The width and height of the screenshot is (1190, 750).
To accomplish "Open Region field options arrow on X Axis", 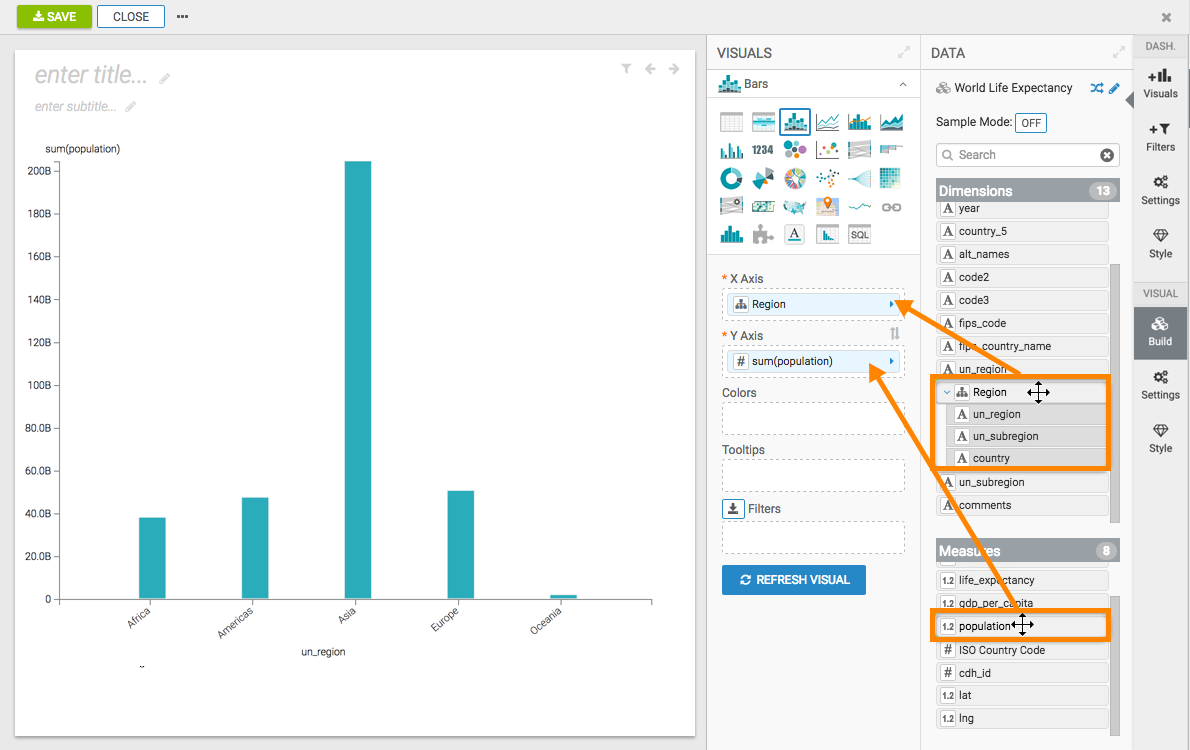I will pyautogui.click(x=891, y=304).
